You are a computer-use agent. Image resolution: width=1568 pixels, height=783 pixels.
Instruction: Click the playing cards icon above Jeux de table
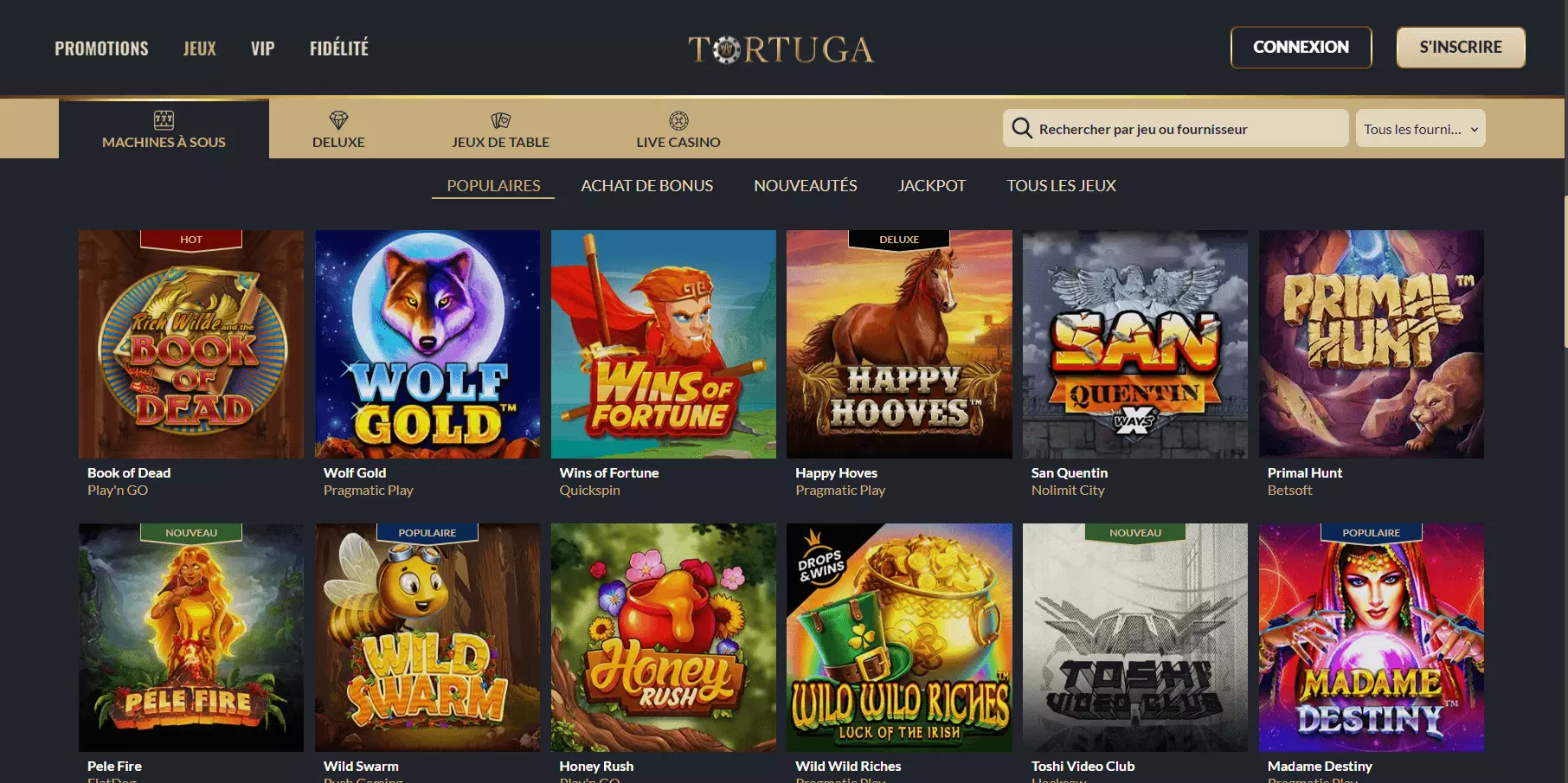500,120
